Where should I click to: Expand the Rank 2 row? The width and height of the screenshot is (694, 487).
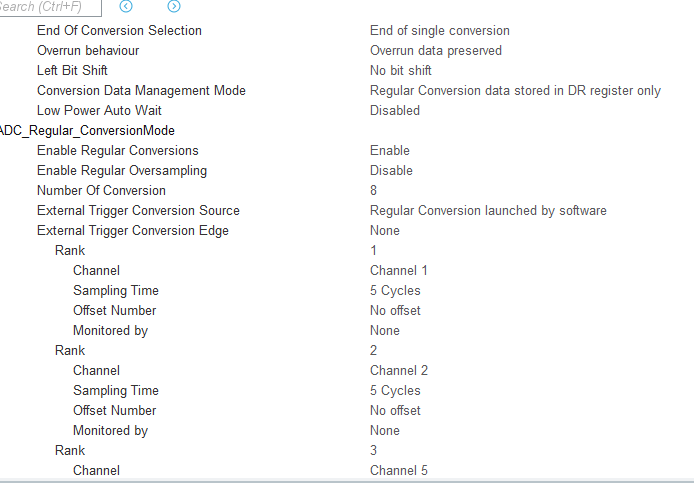[x=69, y=351]
